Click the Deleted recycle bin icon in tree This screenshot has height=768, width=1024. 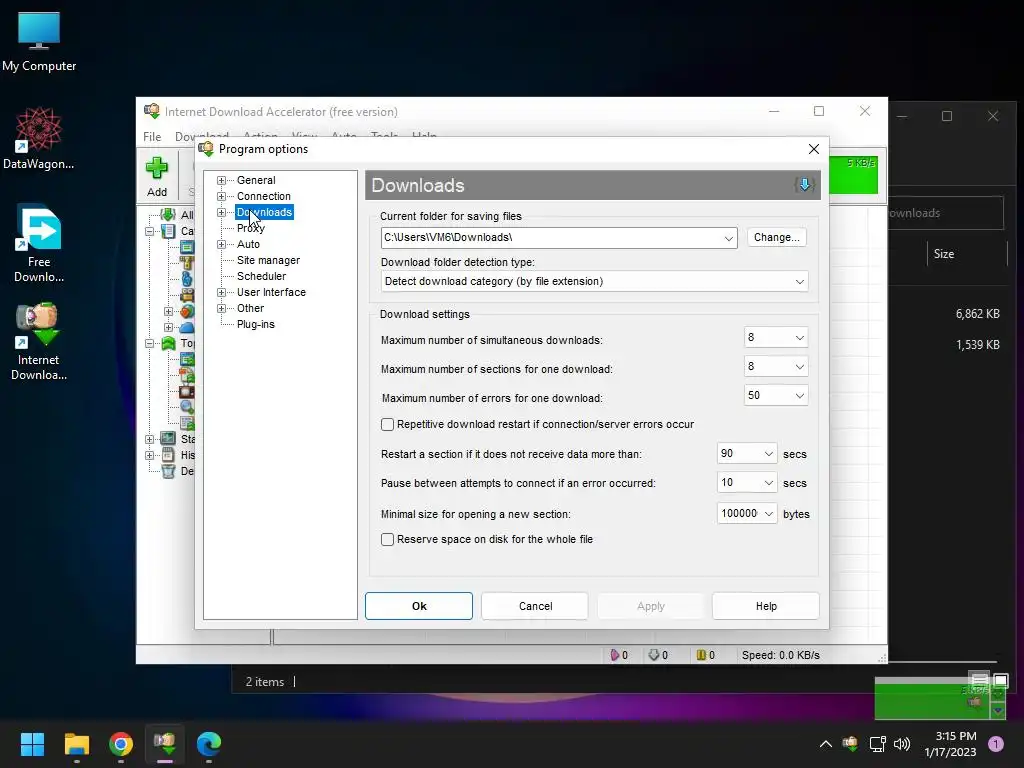tap(168, 471)
